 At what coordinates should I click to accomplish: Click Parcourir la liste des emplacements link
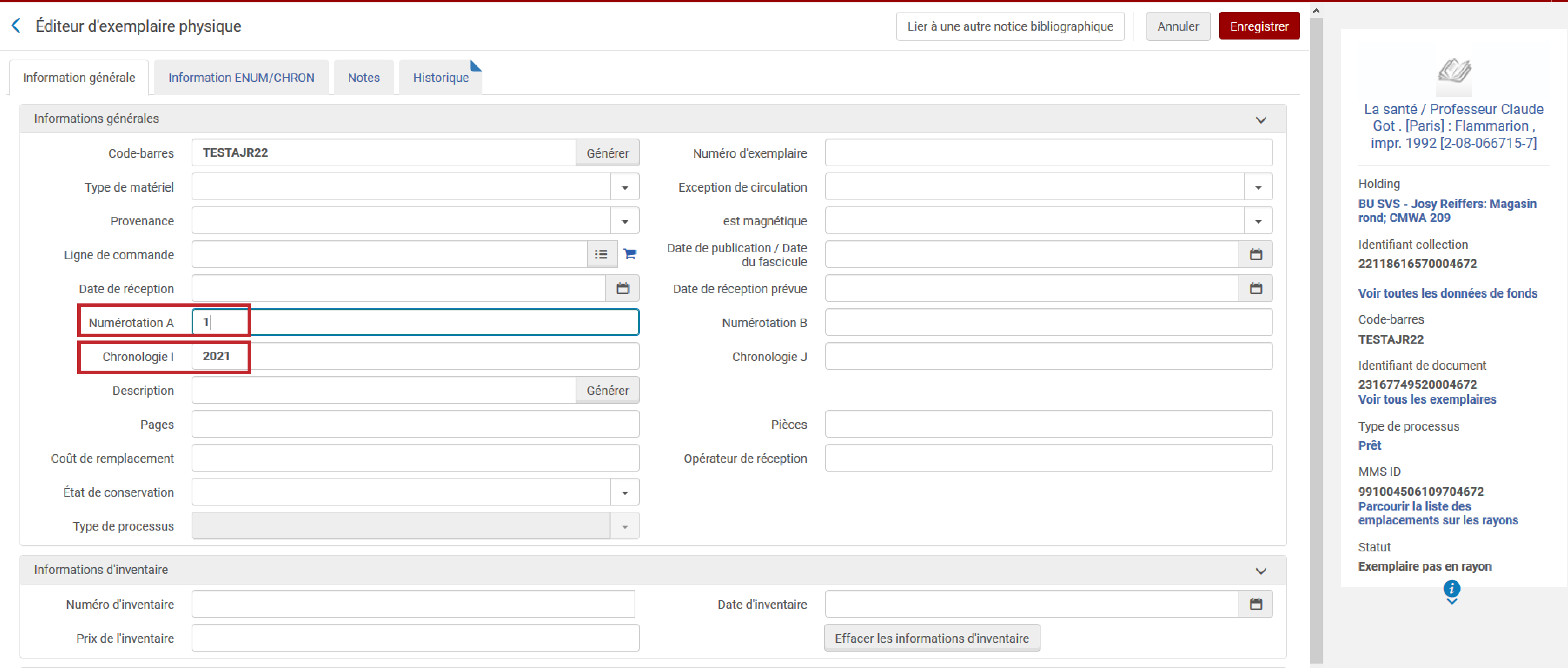[x=1438, y=513]
